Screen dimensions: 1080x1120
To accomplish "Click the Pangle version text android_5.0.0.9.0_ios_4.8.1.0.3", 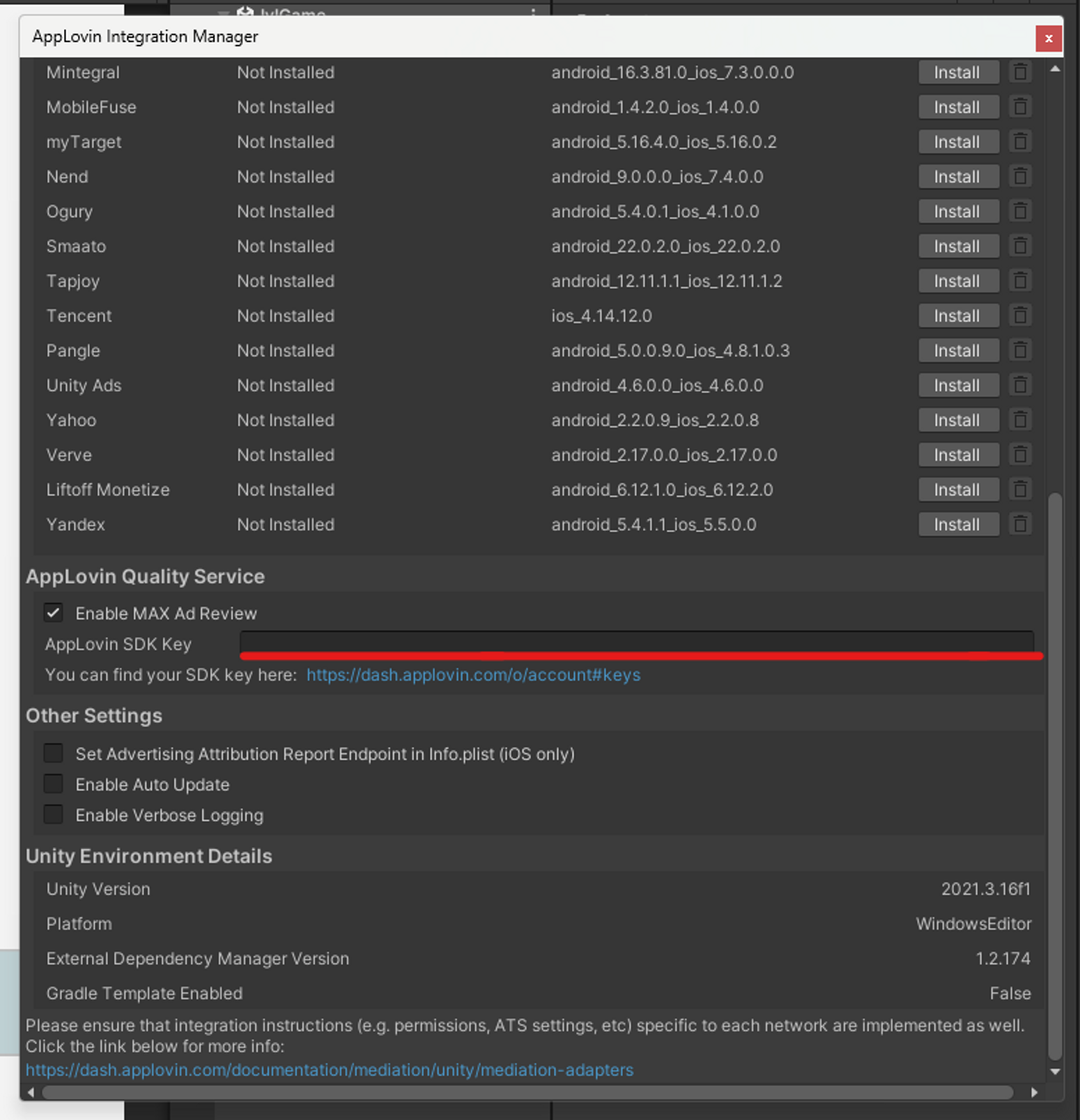I will coord(670,351).
